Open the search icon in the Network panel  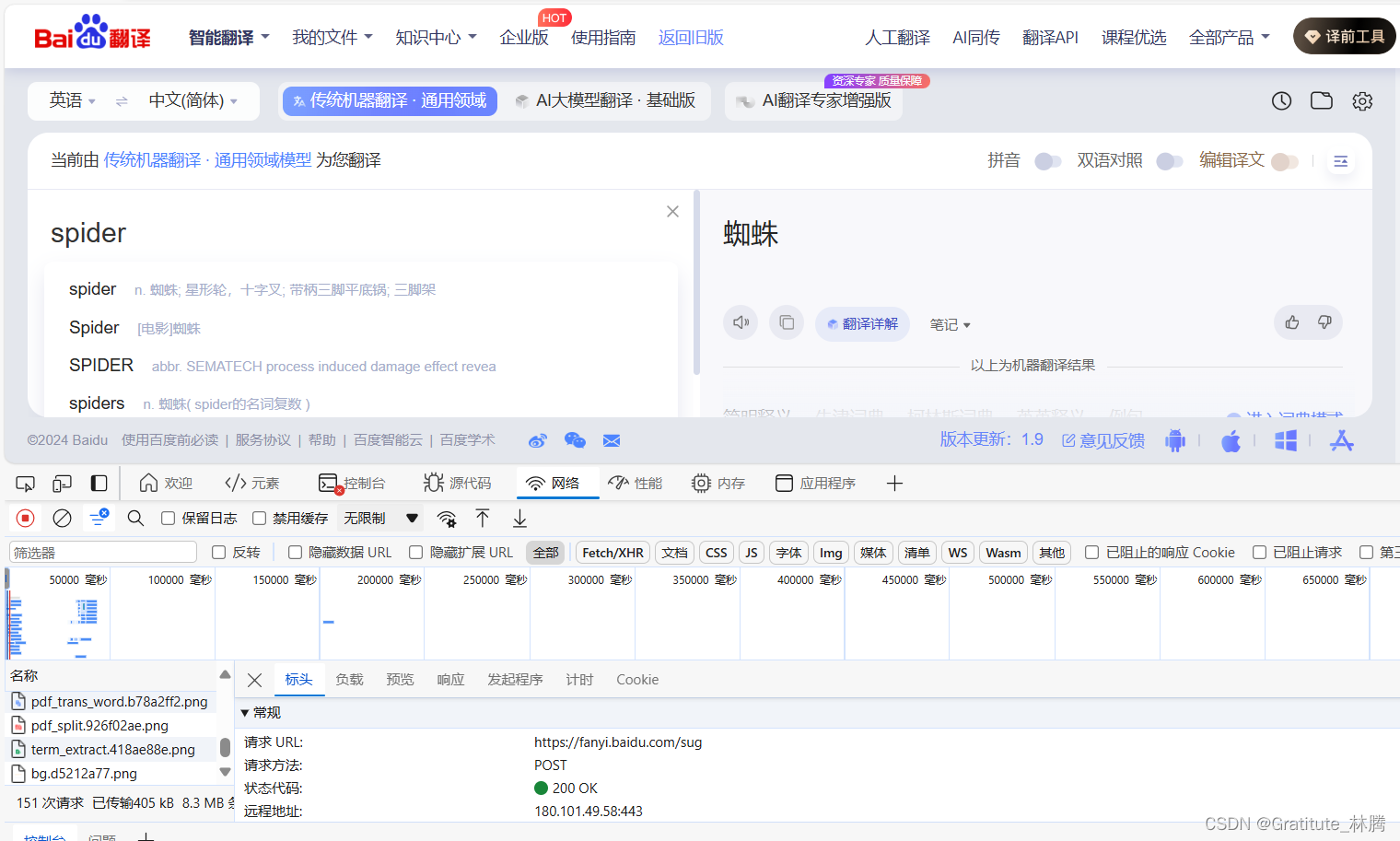(134, 518)
